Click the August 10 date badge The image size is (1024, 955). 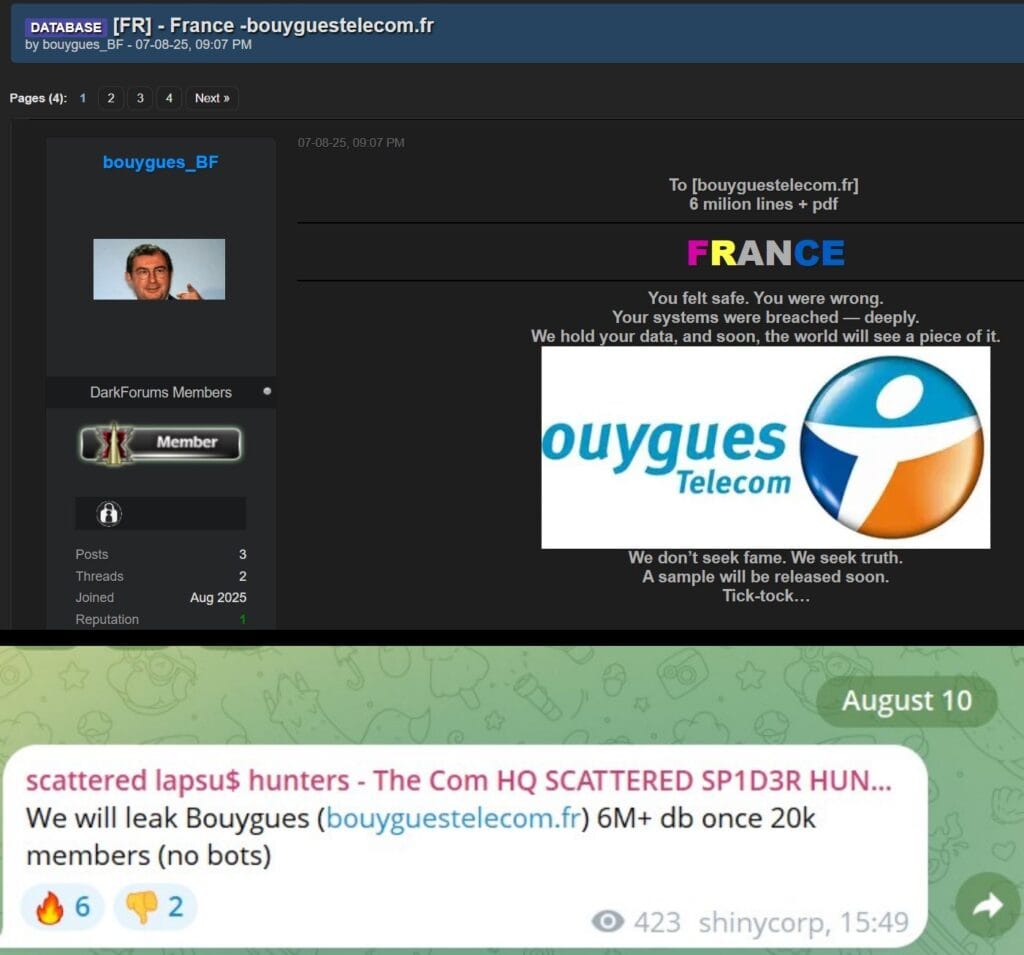tap(906, 701)
